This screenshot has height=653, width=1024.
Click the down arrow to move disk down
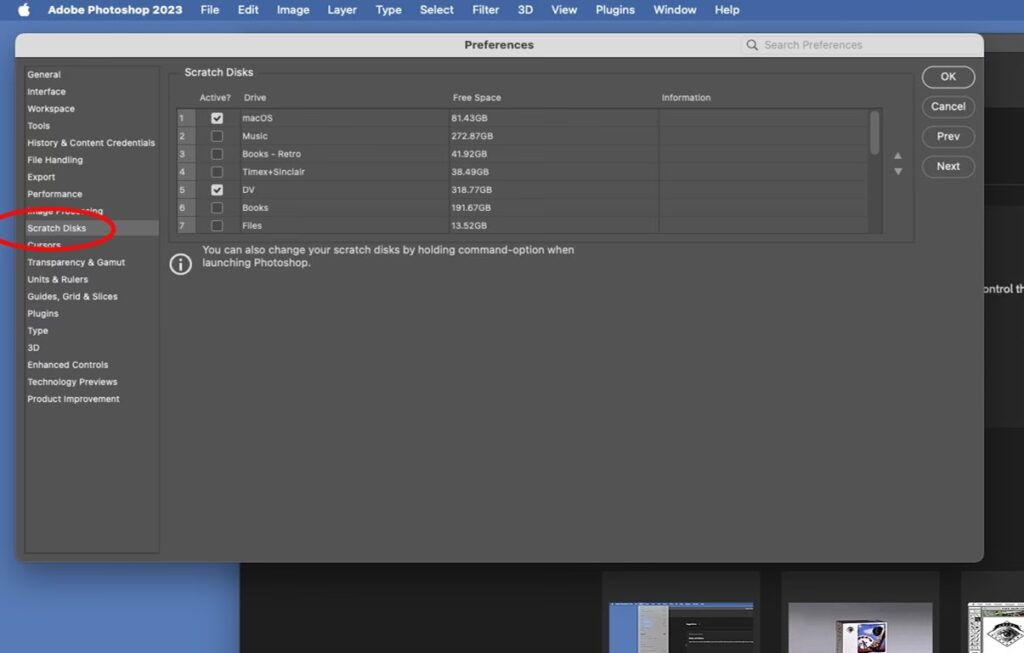(898, 172)
